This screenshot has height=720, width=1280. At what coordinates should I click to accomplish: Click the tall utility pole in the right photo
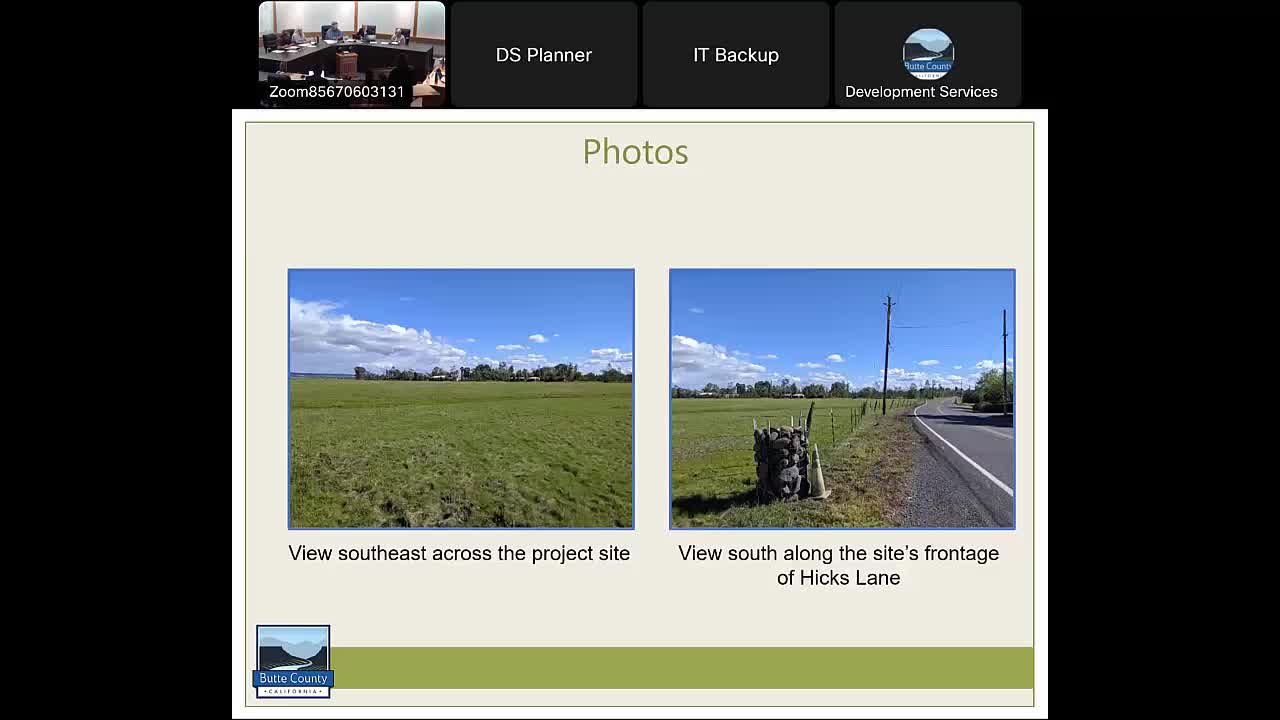pos(887,355)
